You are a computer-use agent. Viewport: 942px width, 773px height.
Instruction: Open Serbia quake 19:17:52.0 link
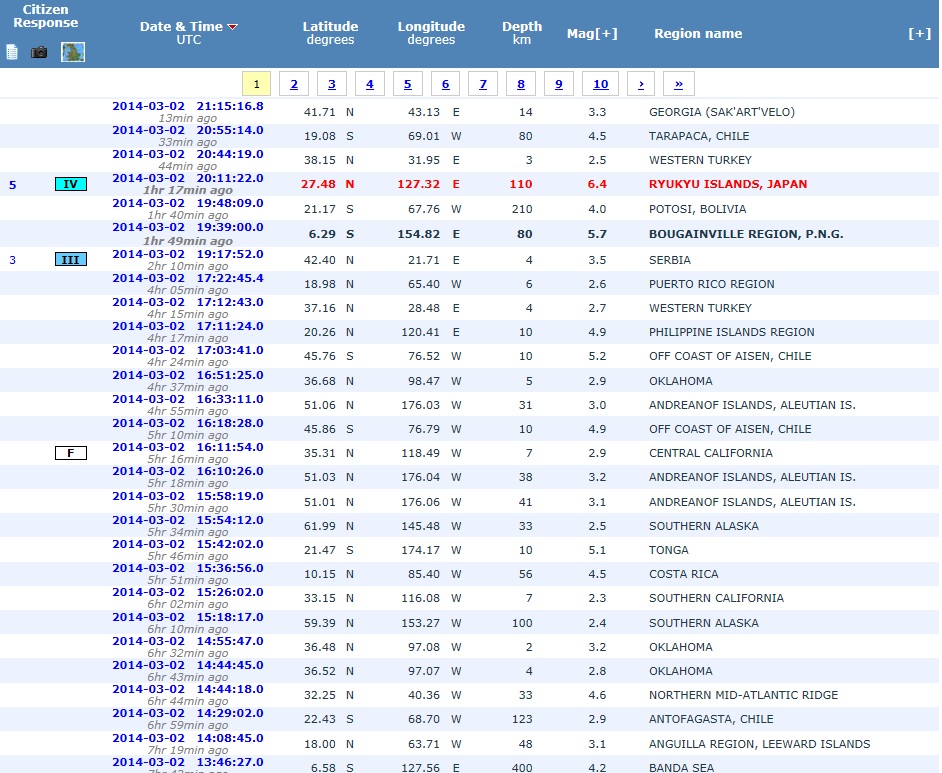(188, 254)
